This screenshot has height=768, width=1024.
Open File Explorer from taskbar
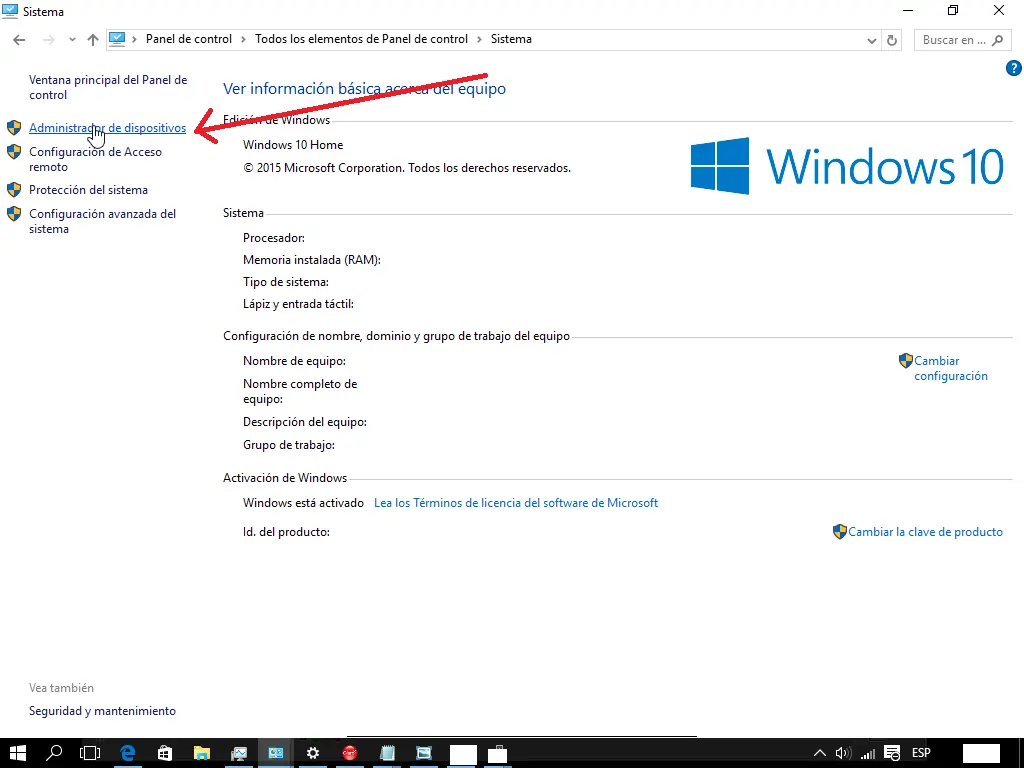(202, 753)
